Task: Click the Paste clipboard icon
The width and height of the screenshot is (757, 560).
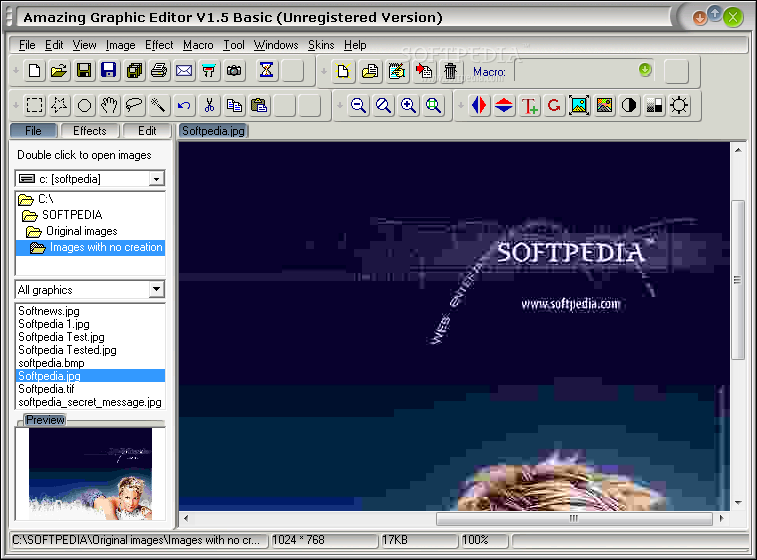Action: pyautogui.click(x=259, y=105)
